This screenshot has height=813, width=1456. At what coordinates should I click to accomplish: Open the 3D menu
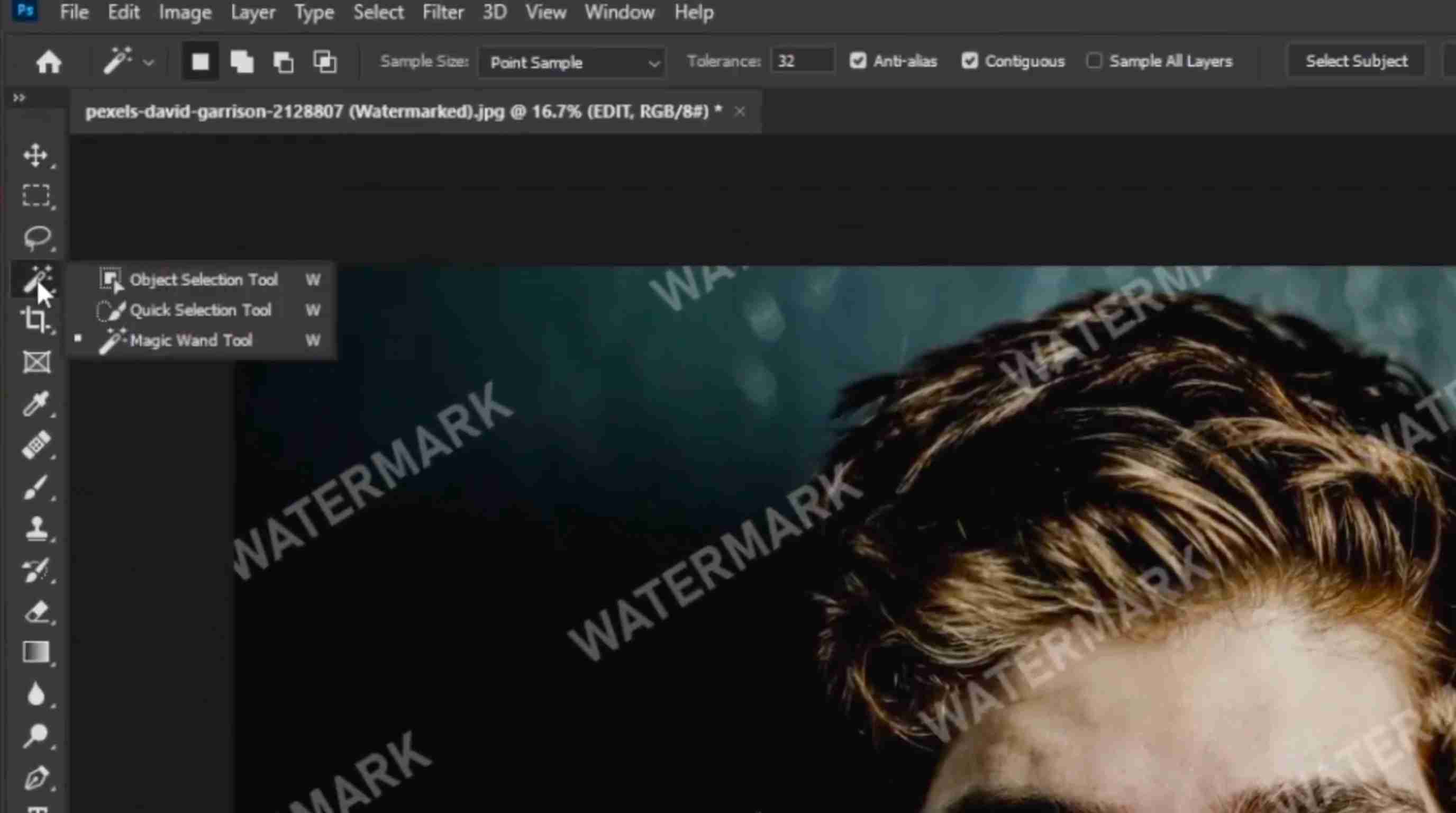pyautogui.click(x=495, y=12)
